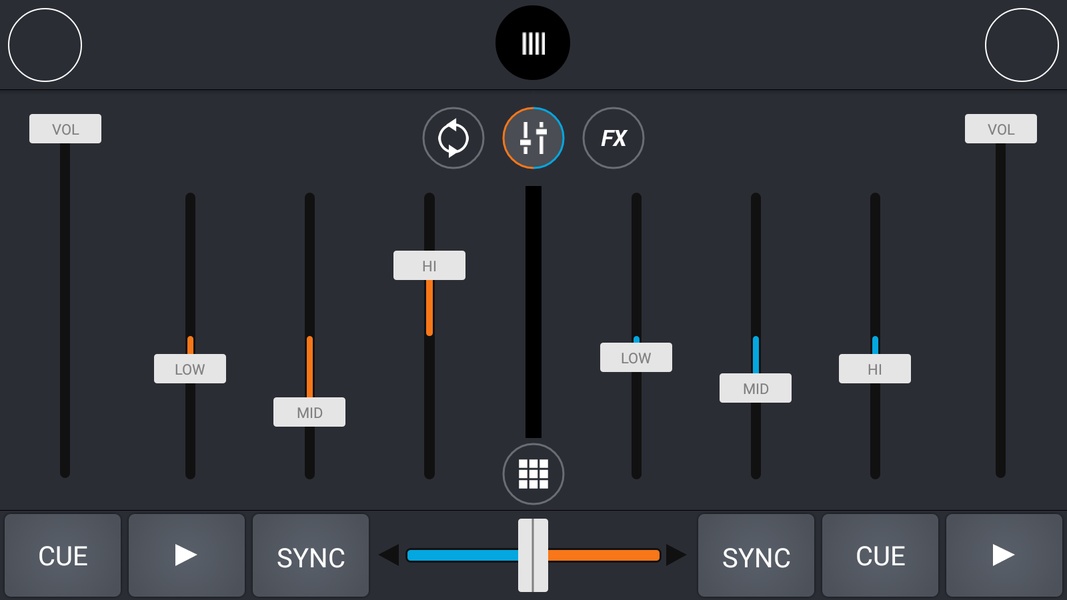Open the FX effects panel
This screenshot has width=1067, height=600.
click(x=613, y=138)
